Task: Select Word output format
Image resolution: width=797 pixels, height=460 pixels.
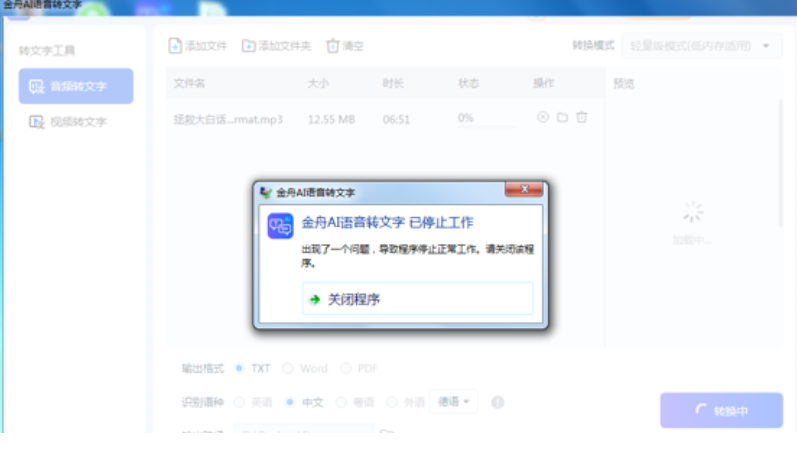Action: click(289, 368)
